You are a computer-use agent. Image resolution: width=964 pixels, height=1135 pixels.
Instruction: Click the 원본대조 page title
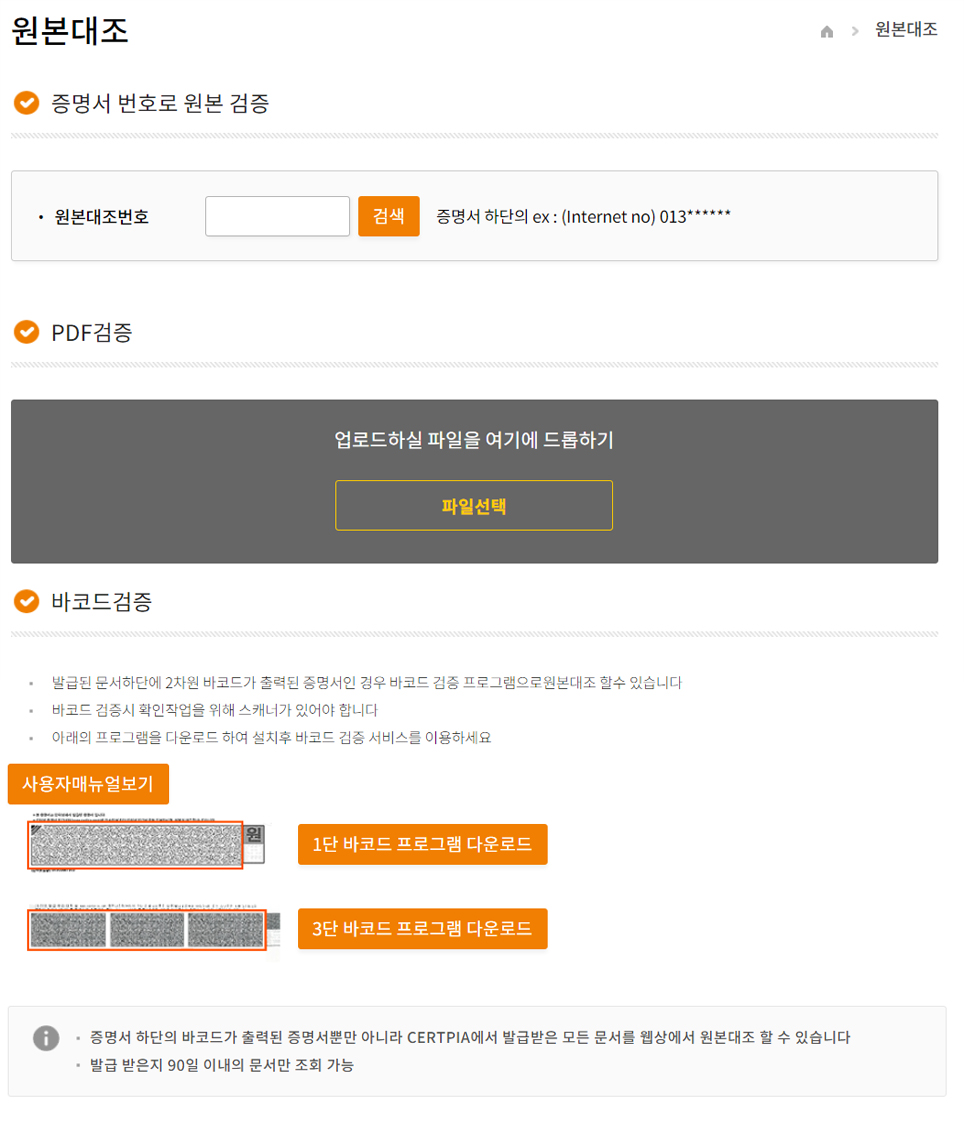point(70,31)
